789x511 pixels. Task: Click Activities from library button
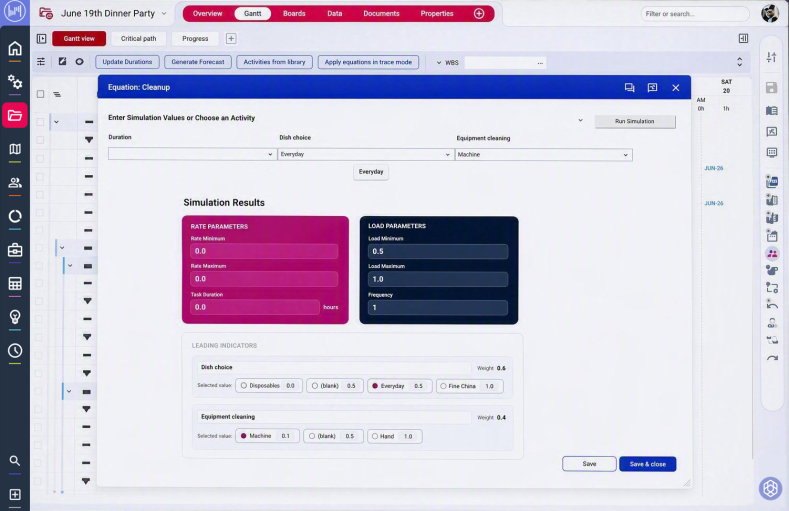tap(274, 62)
